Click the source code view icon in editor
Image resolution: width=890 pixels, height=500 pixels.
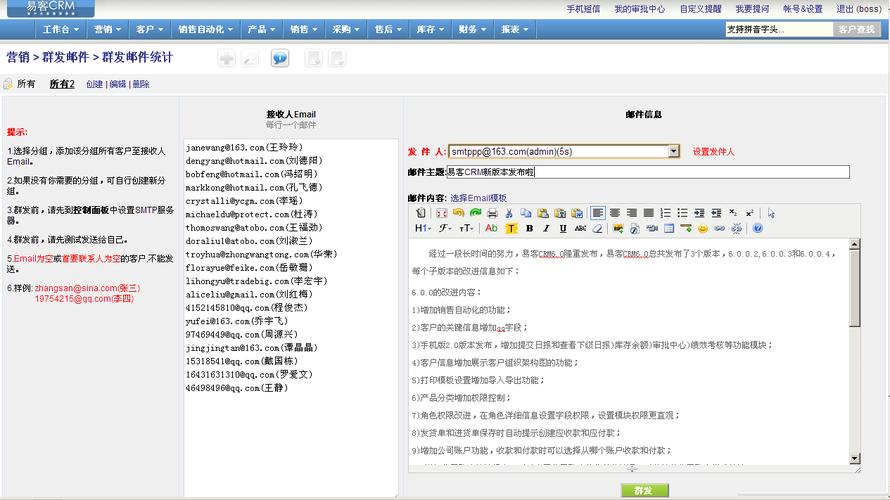pyautogui.click(x=421, y=213)
